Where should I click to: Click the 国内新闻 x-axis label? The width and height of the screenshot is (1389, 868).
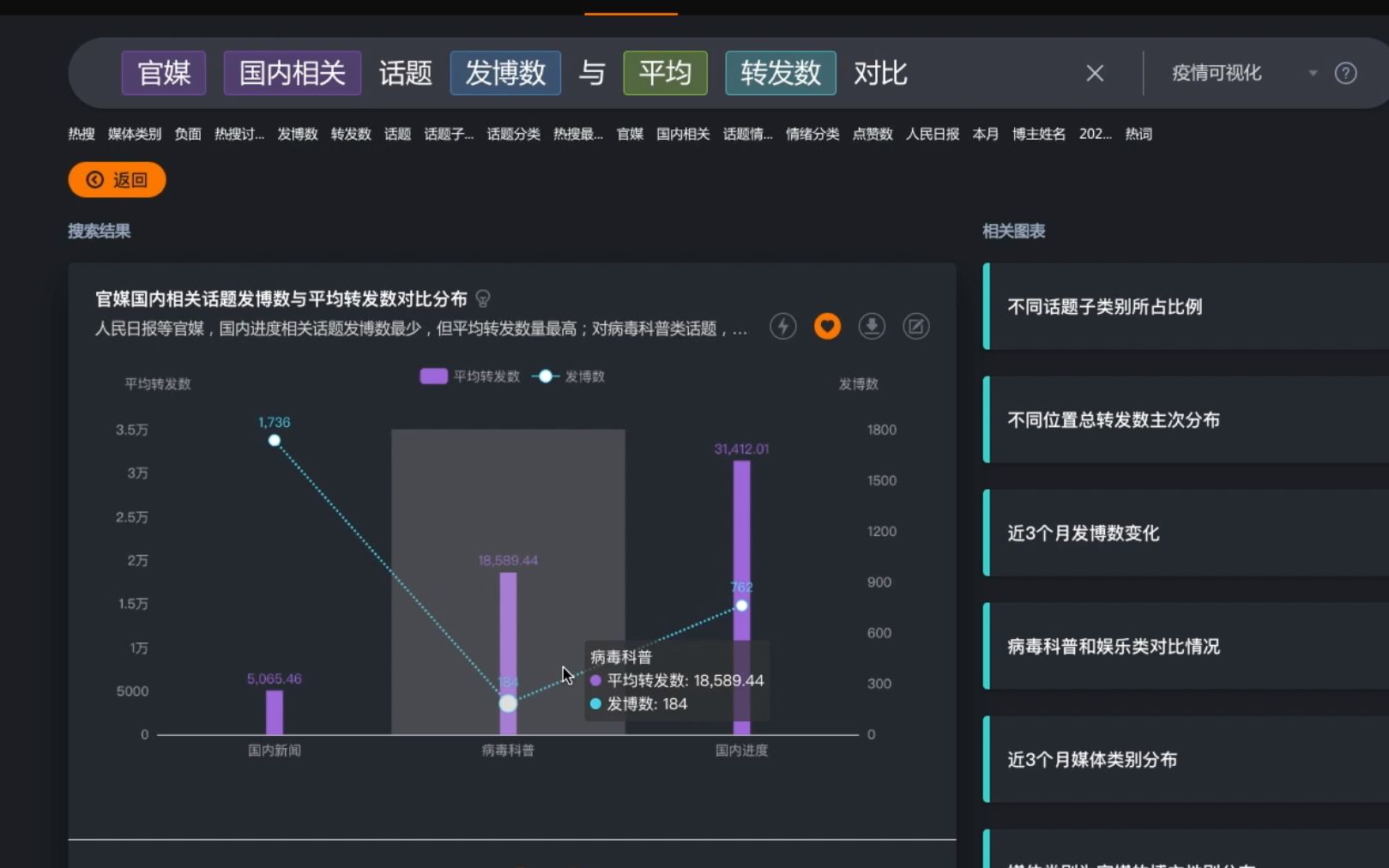(x=275, y=750)
